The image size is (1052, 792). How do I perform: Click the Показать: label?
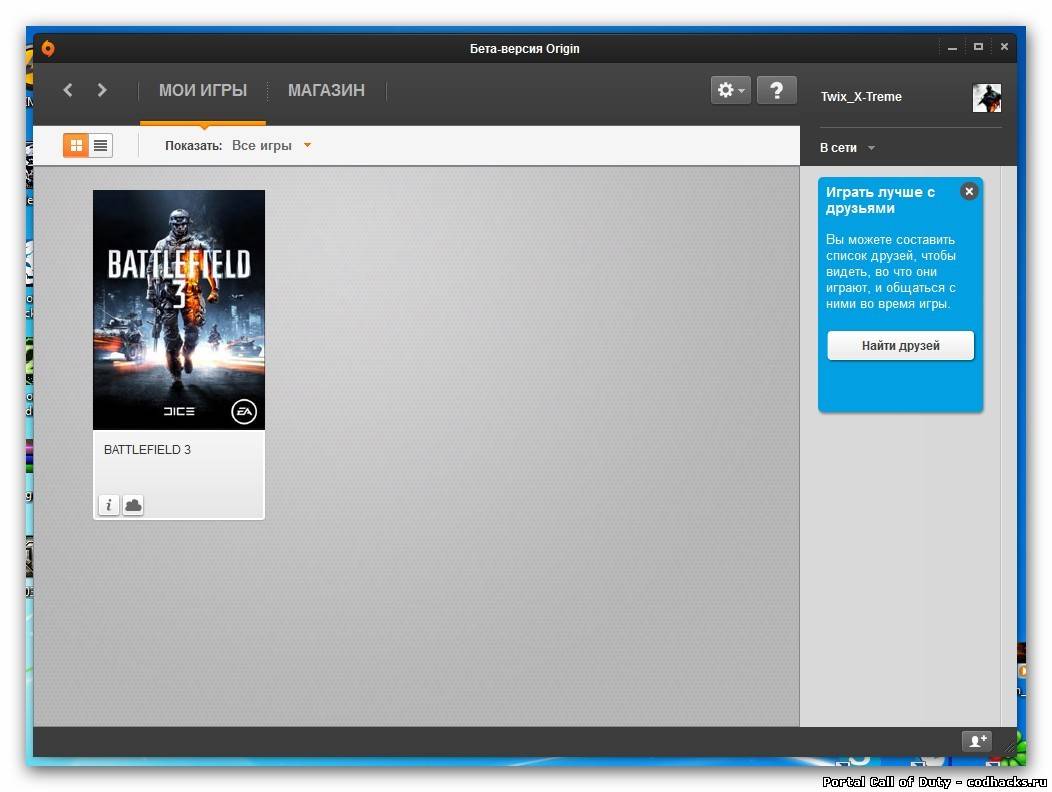193,146
